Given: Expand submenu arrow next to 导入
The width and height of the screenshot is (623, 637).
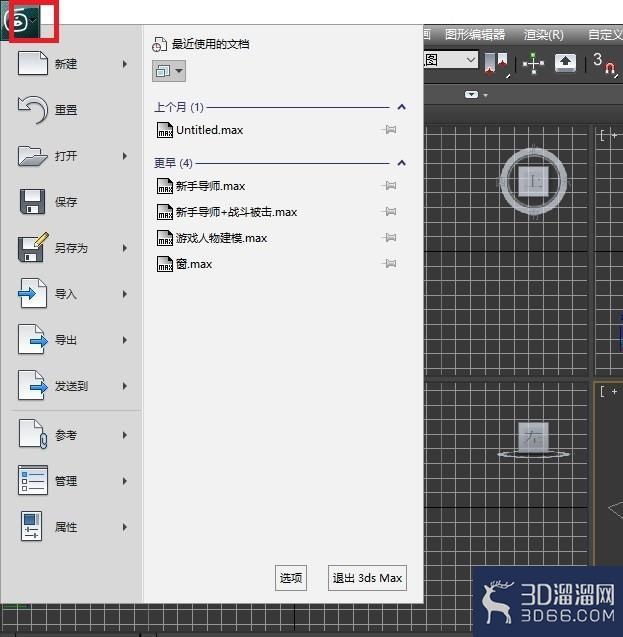Looking at the screenshot, I should coord(125,294).
